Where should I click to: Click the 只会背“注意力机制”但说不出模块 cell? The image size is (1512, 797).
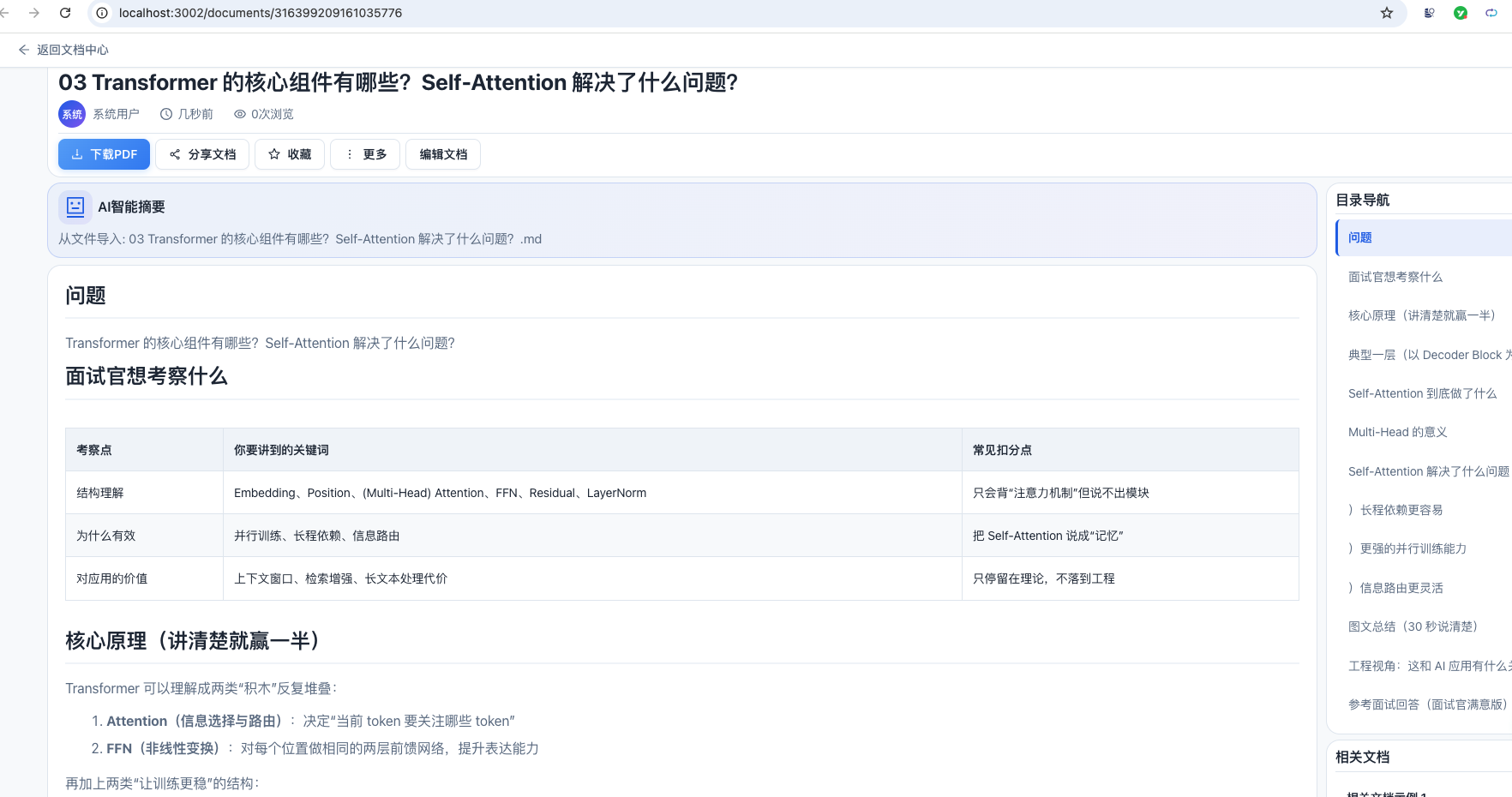click(x=1131, y=493)
